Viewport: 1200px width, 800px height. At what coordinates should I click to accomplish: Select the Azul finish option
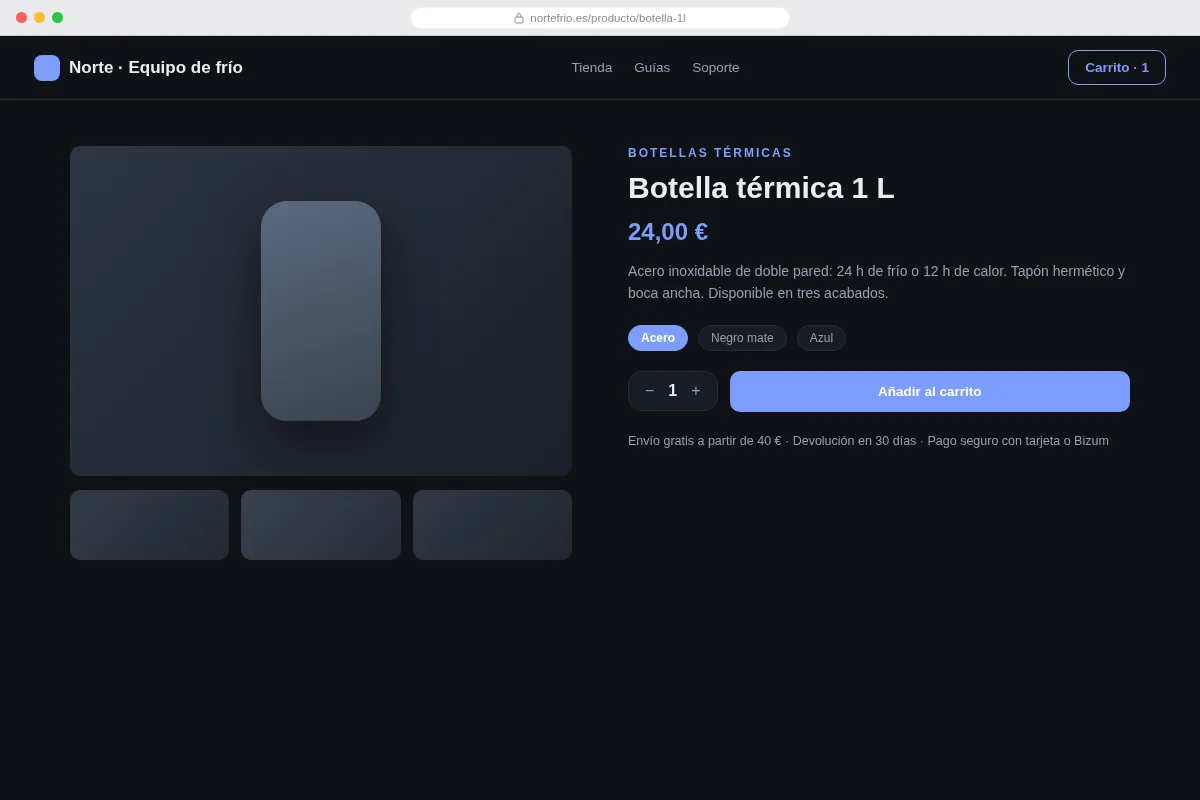click(821, 338)
